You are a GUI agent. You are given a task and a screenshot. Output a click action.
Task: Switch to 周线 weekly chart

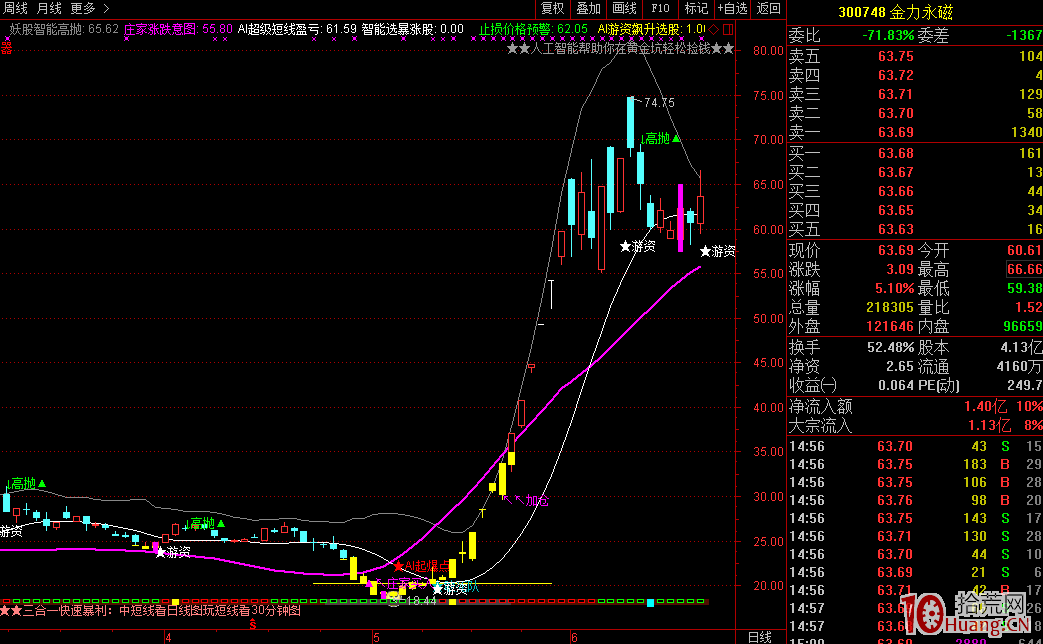point(15,8)
